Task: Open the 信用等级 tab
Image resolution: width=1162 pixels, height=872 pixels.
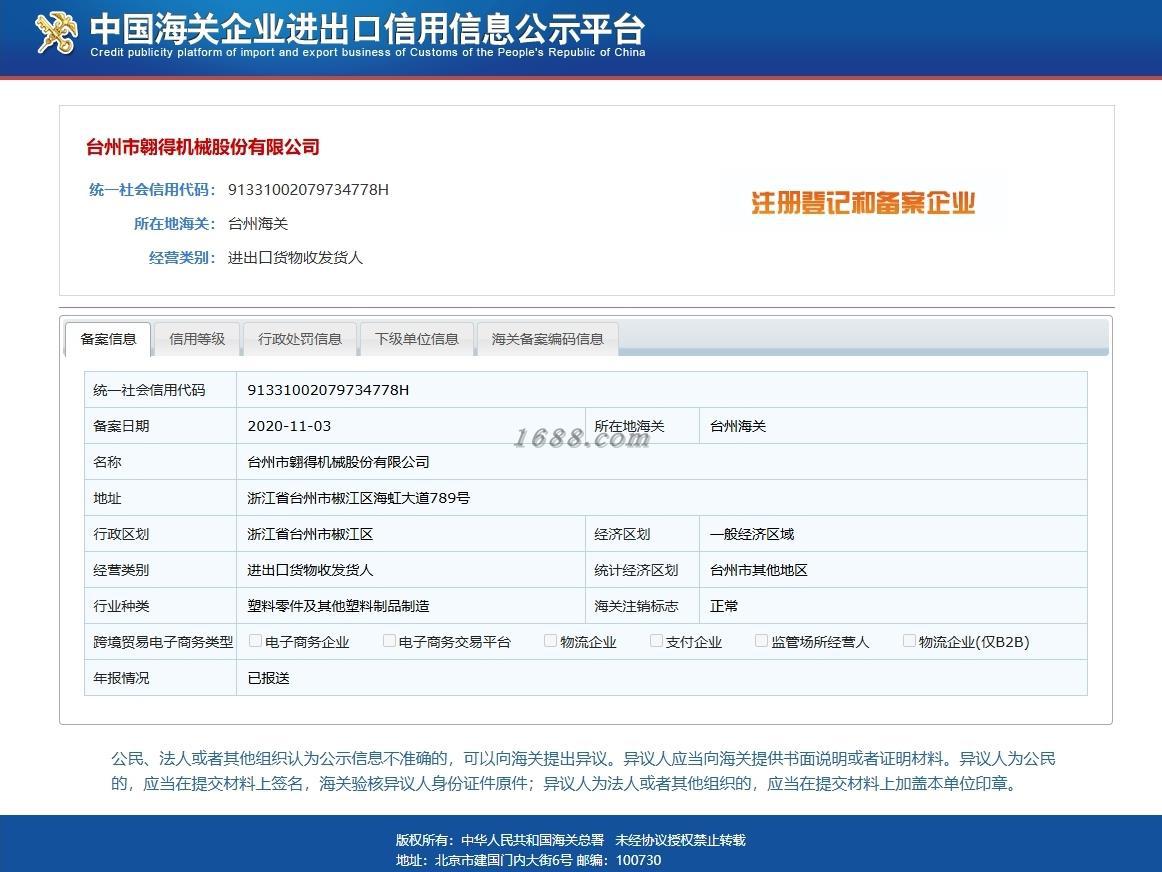Action: coord(197,339)
